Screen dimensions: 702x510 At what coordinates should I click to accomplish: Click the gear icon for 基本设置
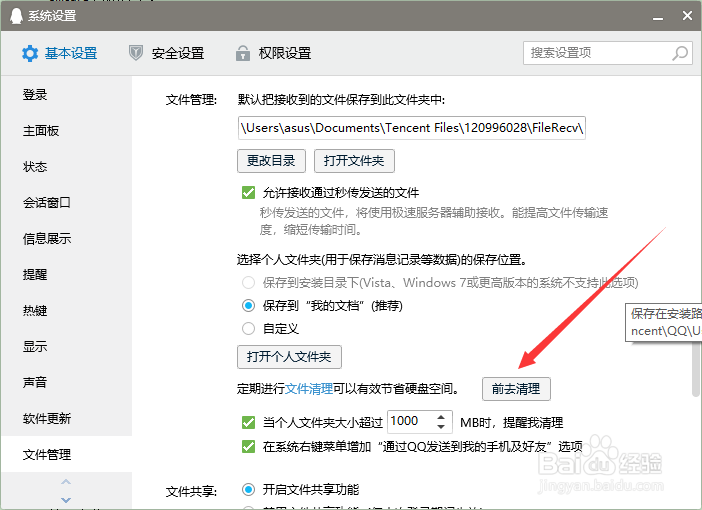pos(30,54)
